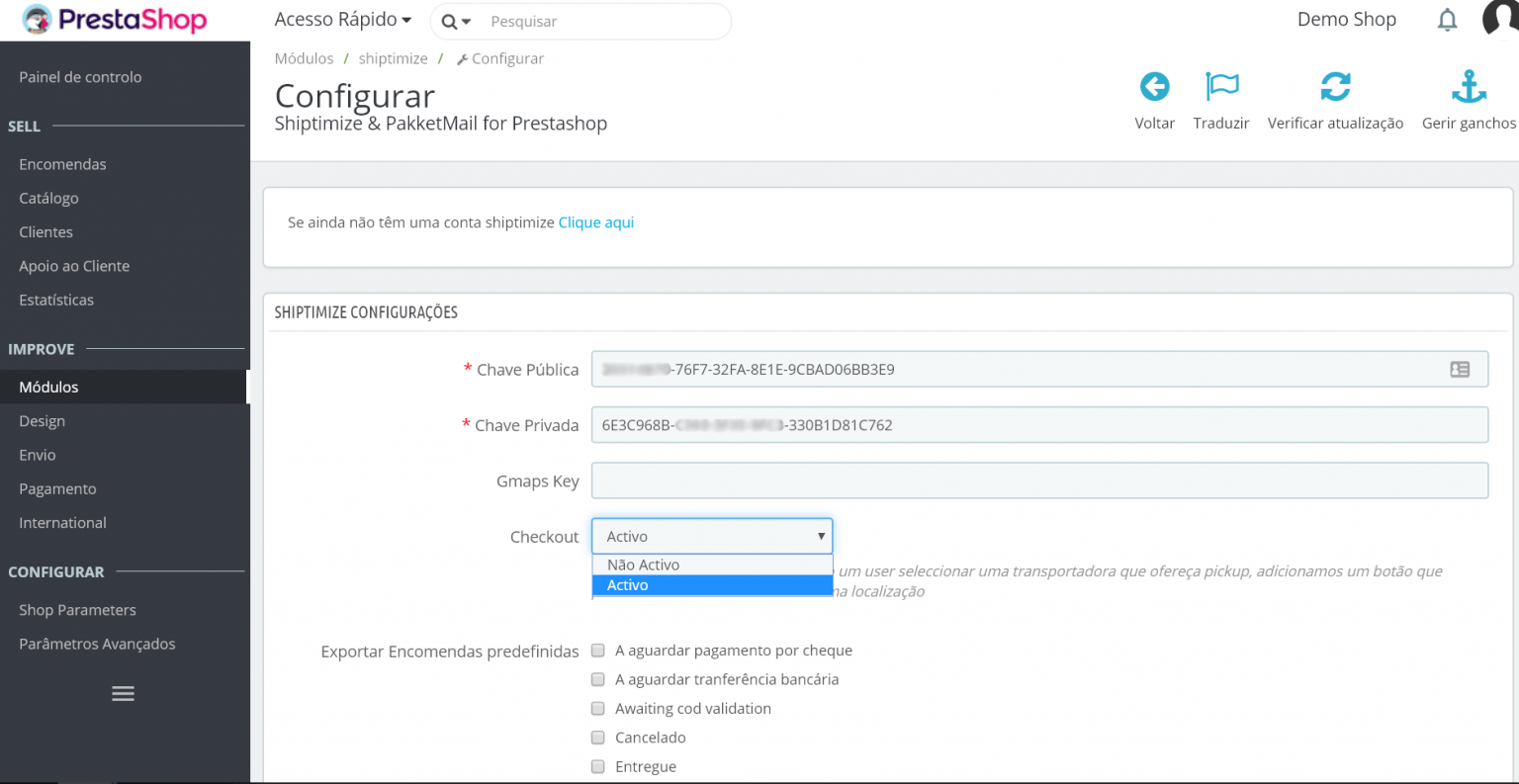
Task: Click the search magnifier icon
Action: 450,22
